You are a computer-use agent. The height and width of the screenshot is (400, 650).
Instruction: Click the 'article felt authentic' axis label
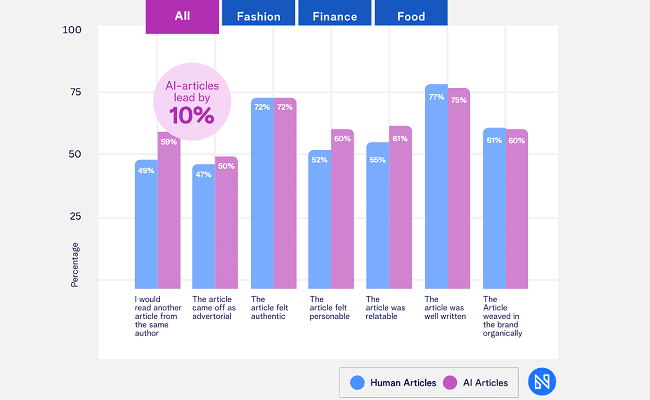click(268, 308)
